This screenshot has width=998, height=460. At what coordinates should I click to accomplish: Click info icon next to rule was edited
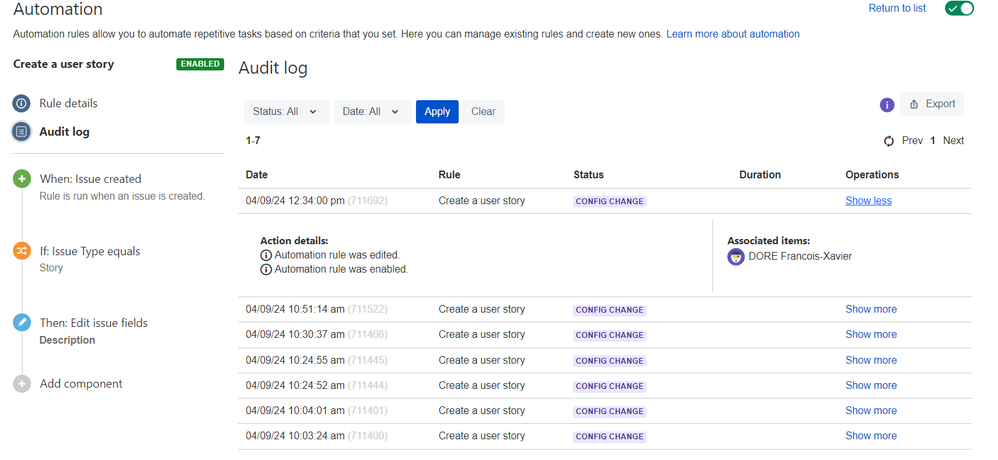click(x=266, y=255)
